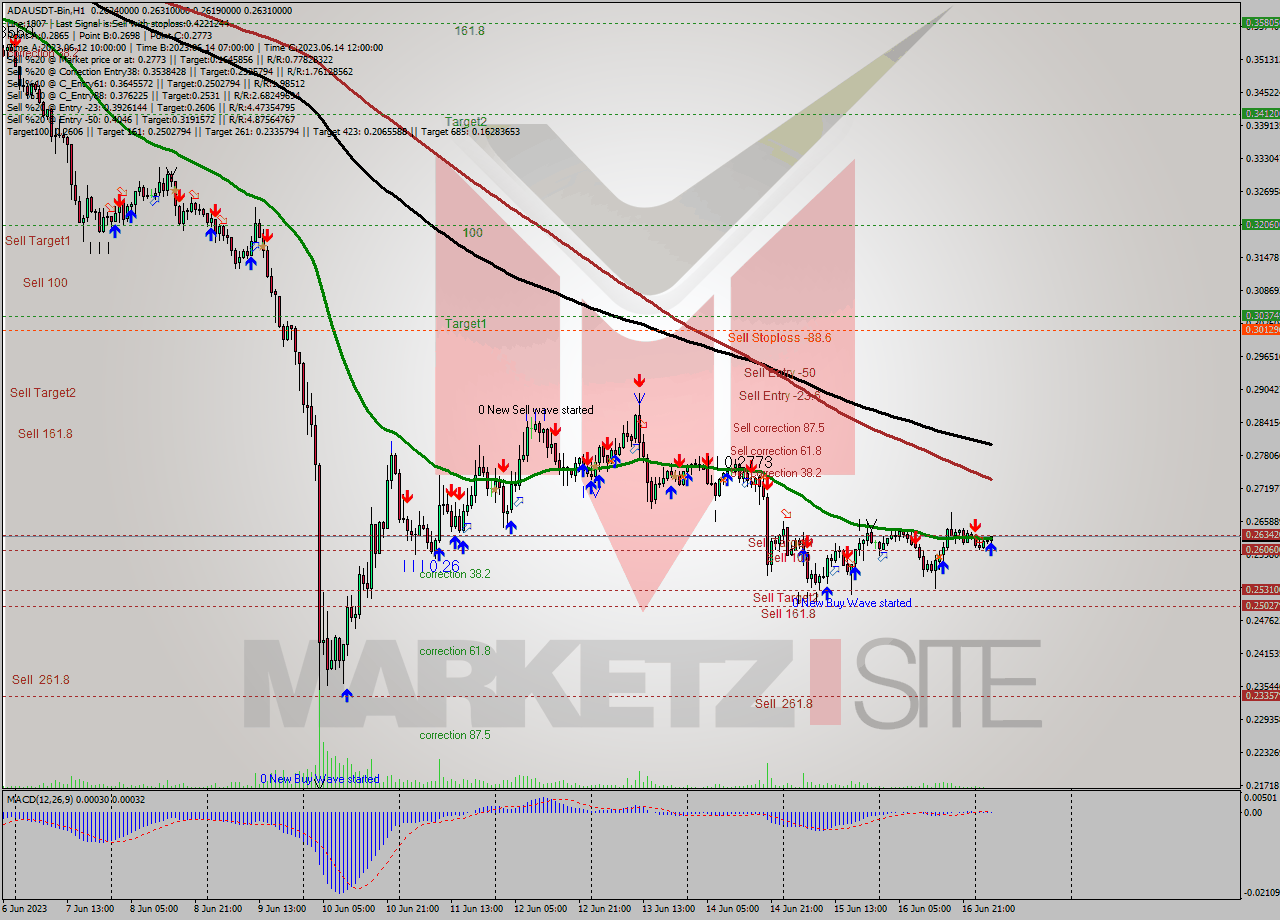The height and width of the screenshot is (920, 1280).
Task: Click the red 0.26342 current price tag
Action: [x=1260, y=535]
